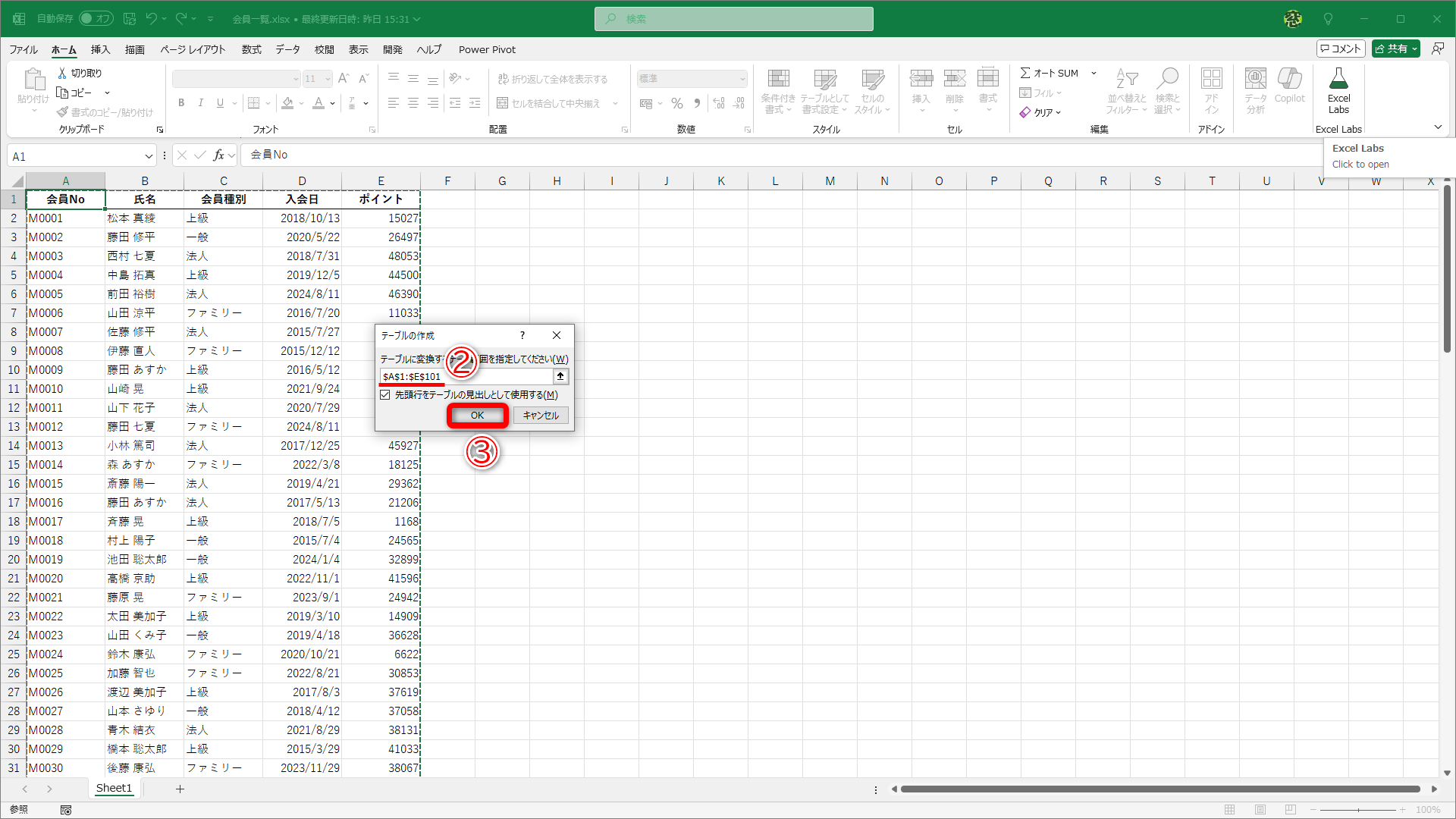Viewport: 1456px width, 819px height.
Task: Toggle the AutoSave (自動保存) switch
Action: (x=96, y=19)
